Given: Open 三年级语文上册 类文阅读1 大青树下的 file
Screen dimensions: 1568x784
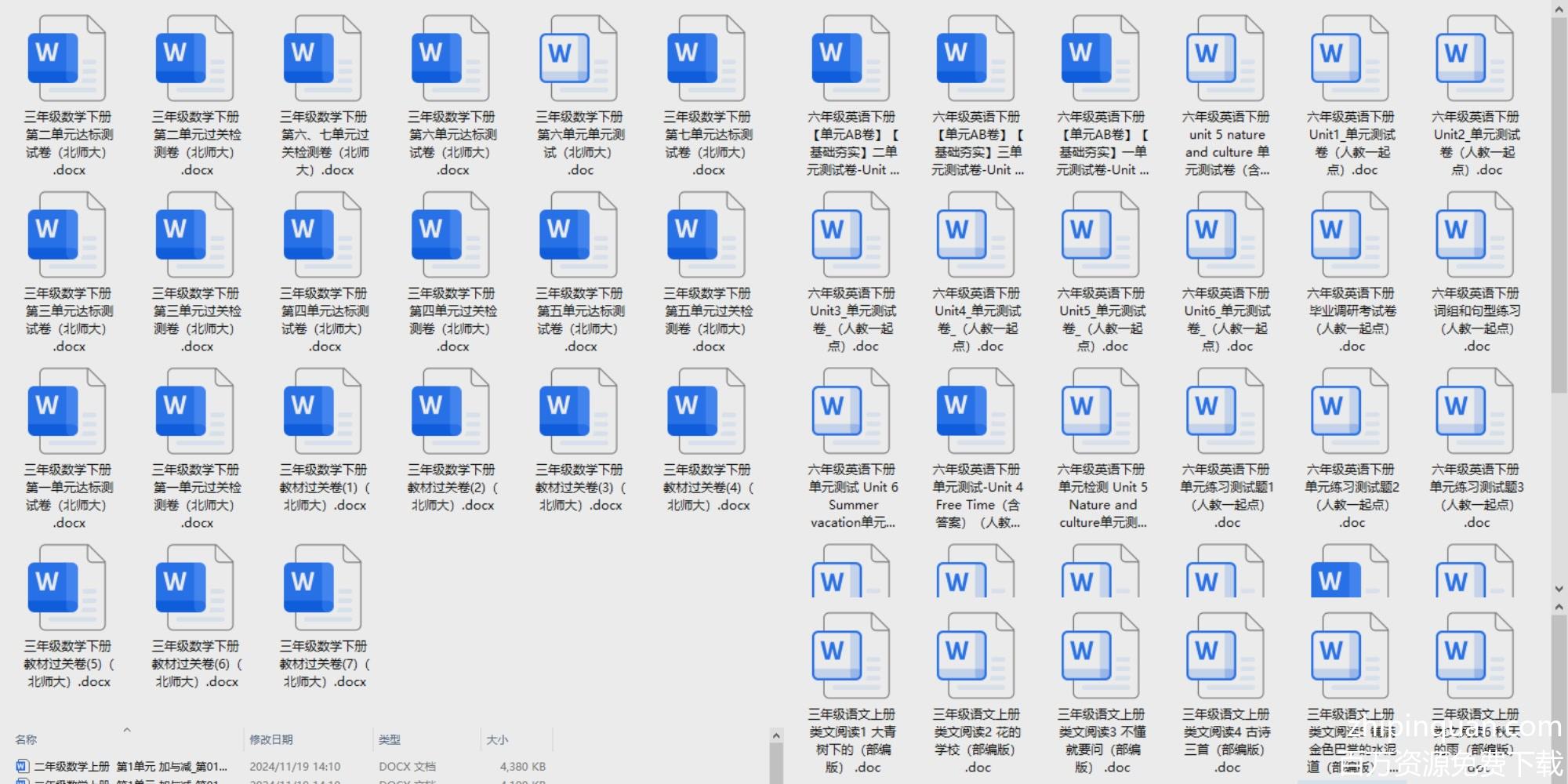Looking at the screenshot, I should pos(851,656).
